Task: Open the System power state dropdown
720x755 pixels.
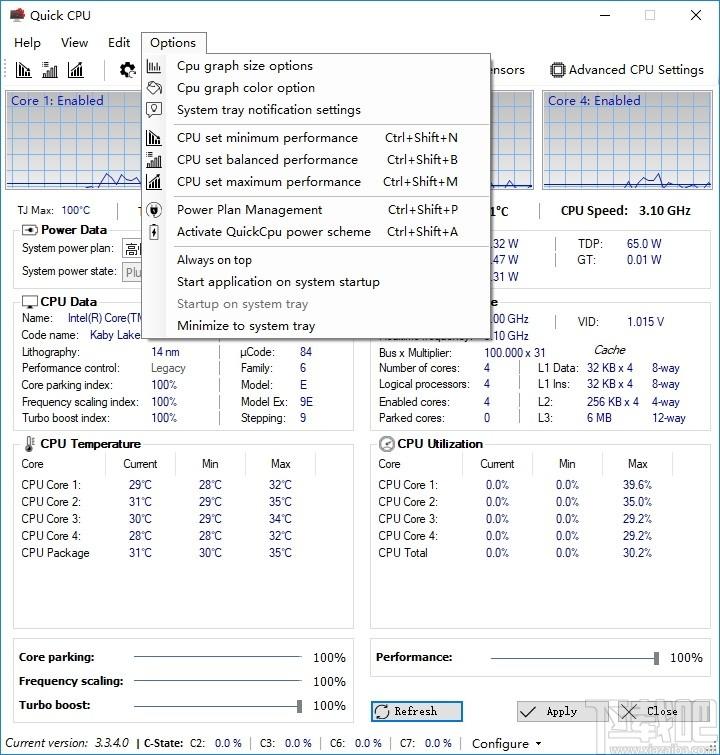Action: 132,273
